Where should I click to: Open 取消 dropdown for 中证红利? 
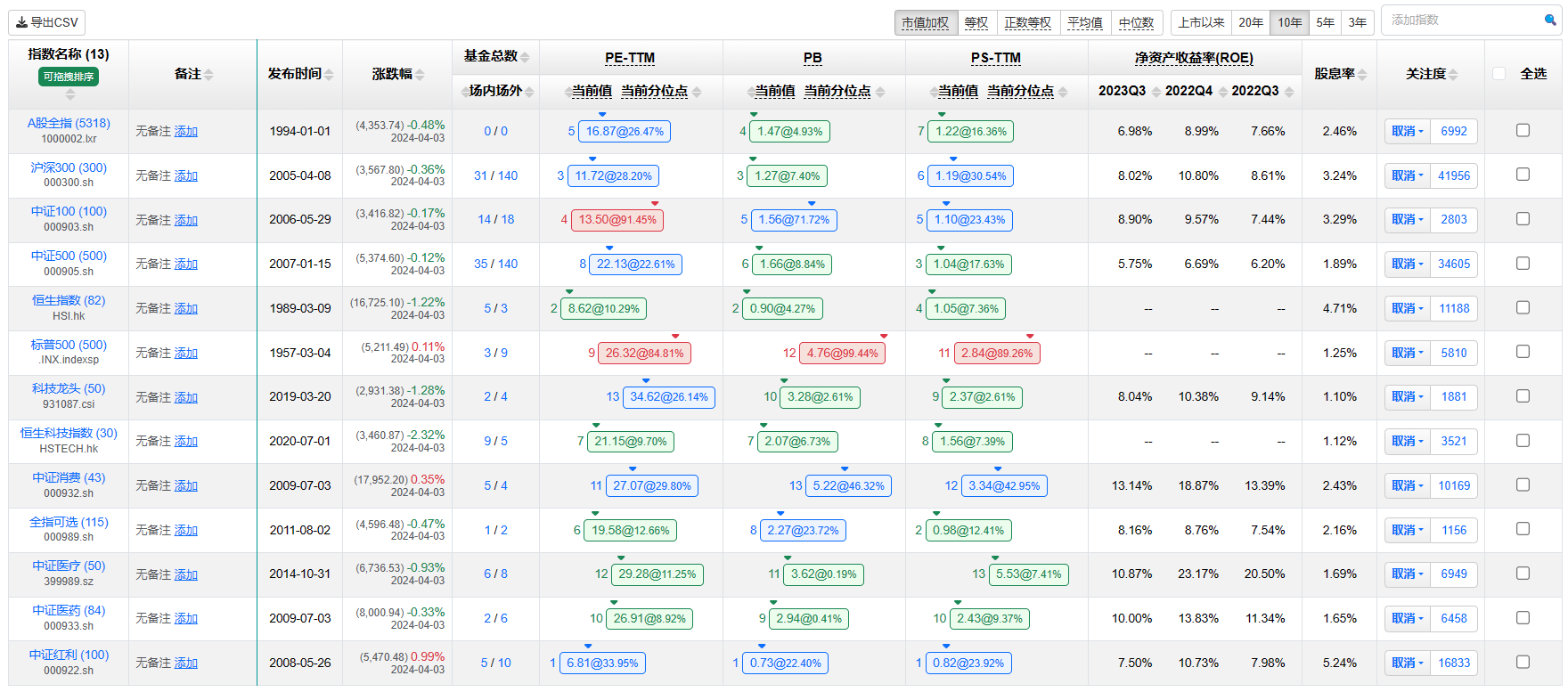click(x=1408, y=663)
